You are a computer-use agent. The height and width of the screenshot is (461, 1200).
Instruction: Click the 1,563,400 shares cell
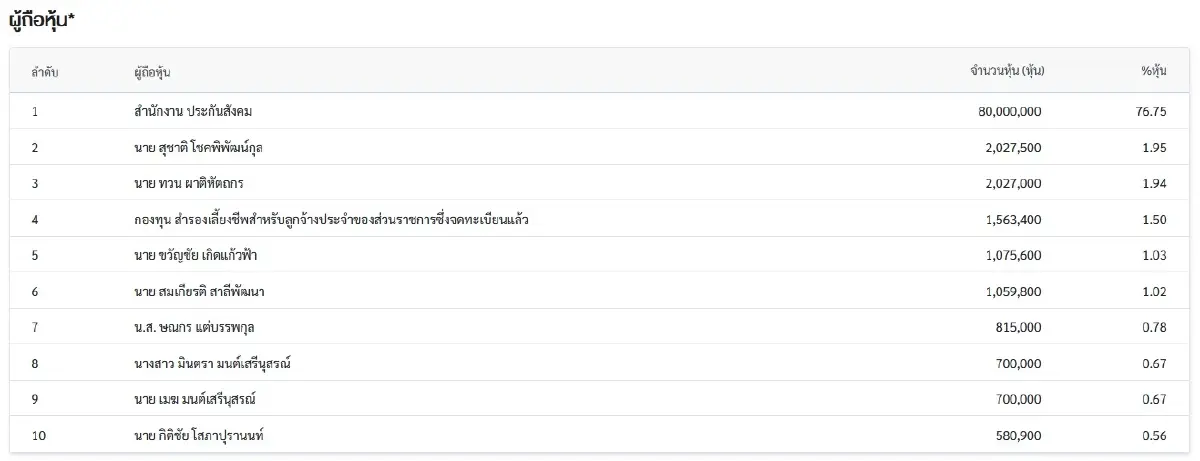[x=1013, y=220]
